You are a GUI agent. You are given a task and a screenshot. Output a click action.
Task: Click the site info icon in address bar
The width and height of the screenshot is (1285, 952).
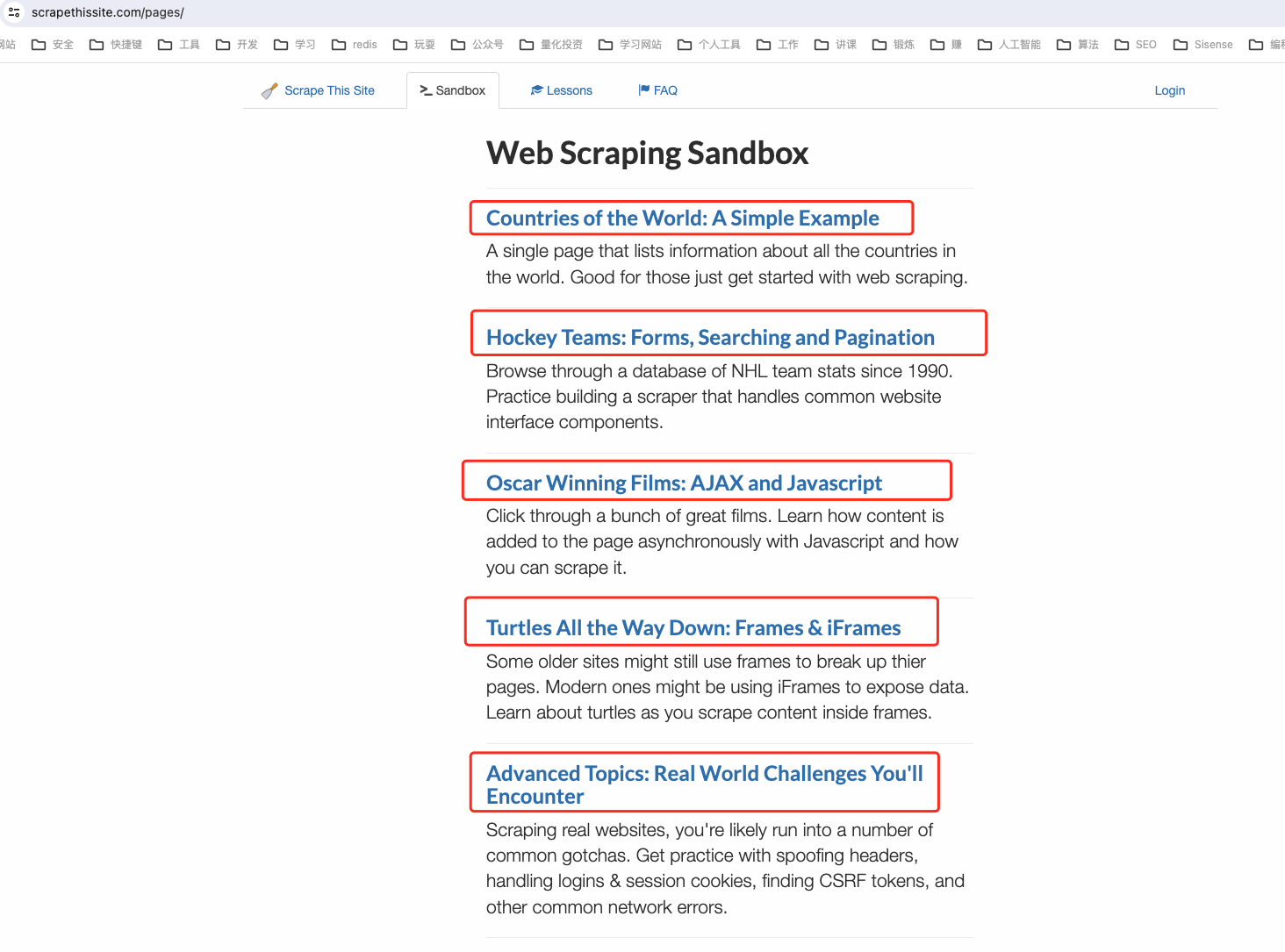(x=14, y=12)
